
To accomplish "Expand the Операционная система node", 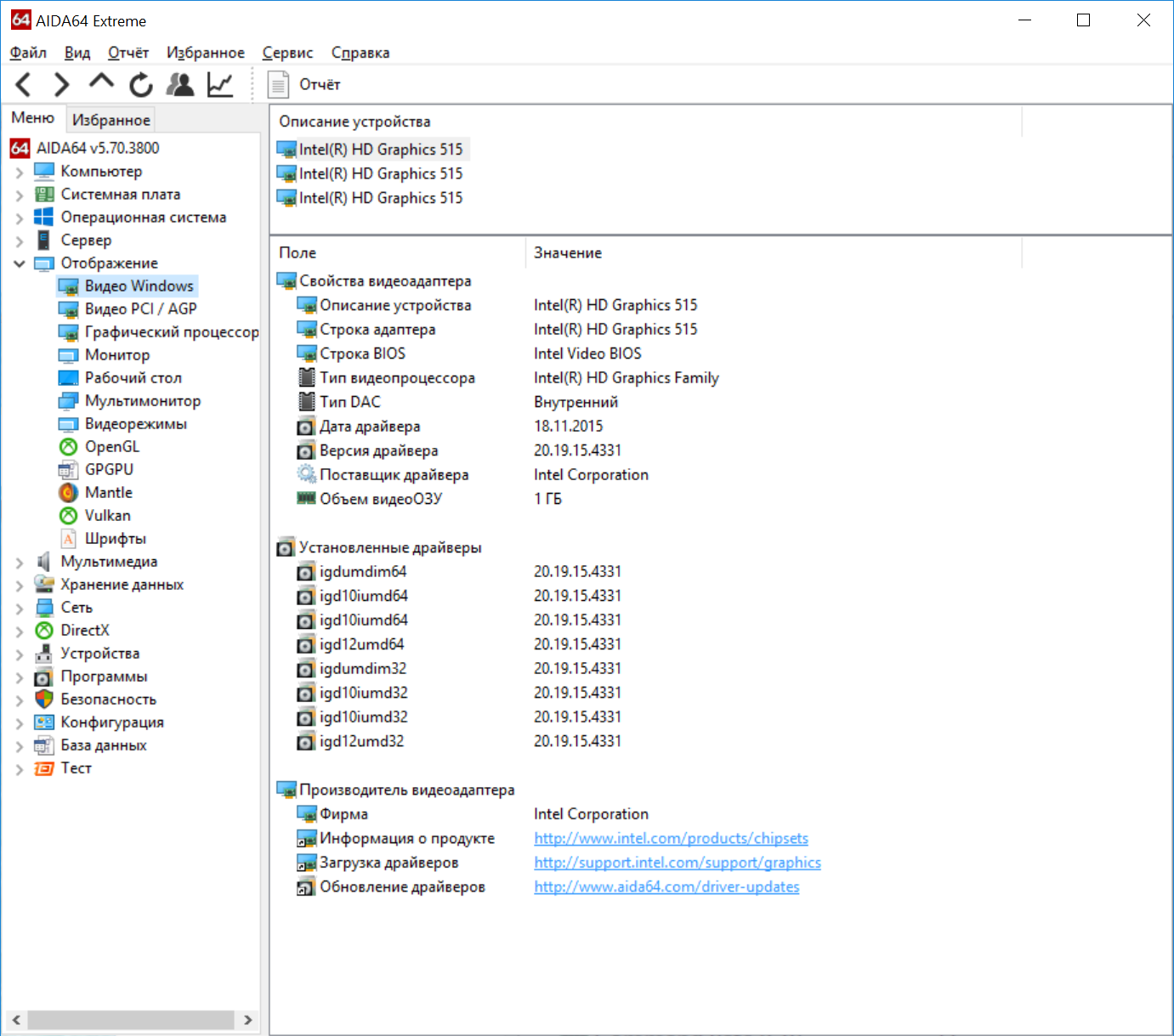I will click(20, 218).
